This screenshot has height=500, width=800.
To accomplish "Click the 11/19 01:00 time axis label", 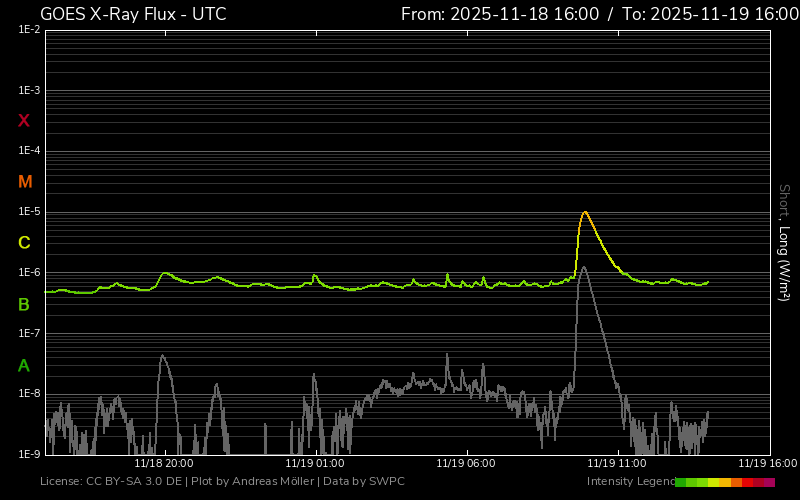I will (x=315, y=463).
